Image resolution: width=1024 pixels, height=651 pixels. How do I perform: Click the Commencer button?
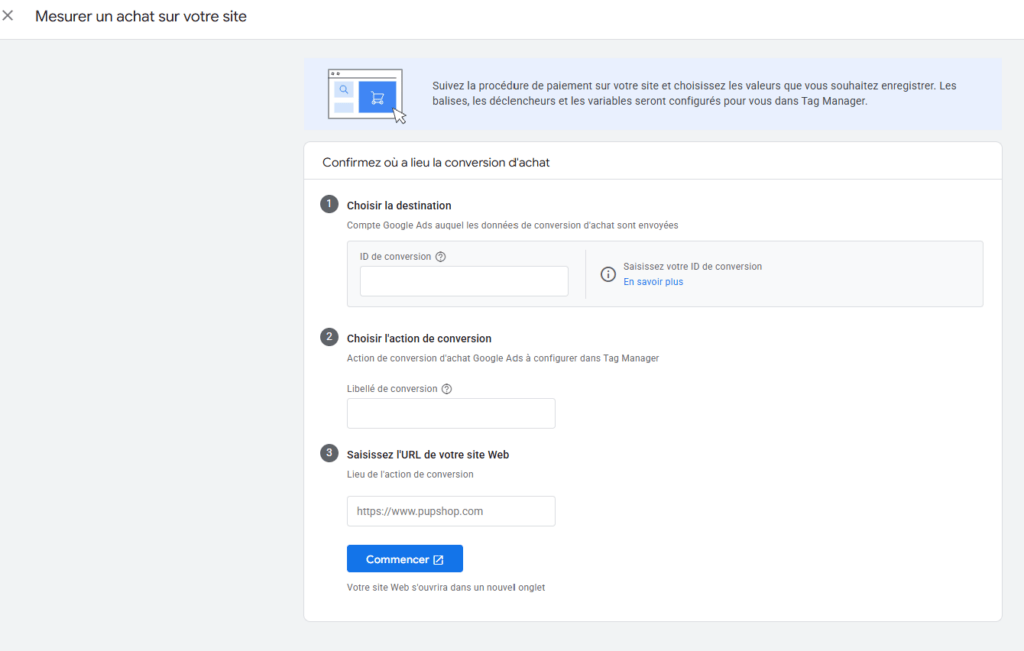(x=405, y=559)
